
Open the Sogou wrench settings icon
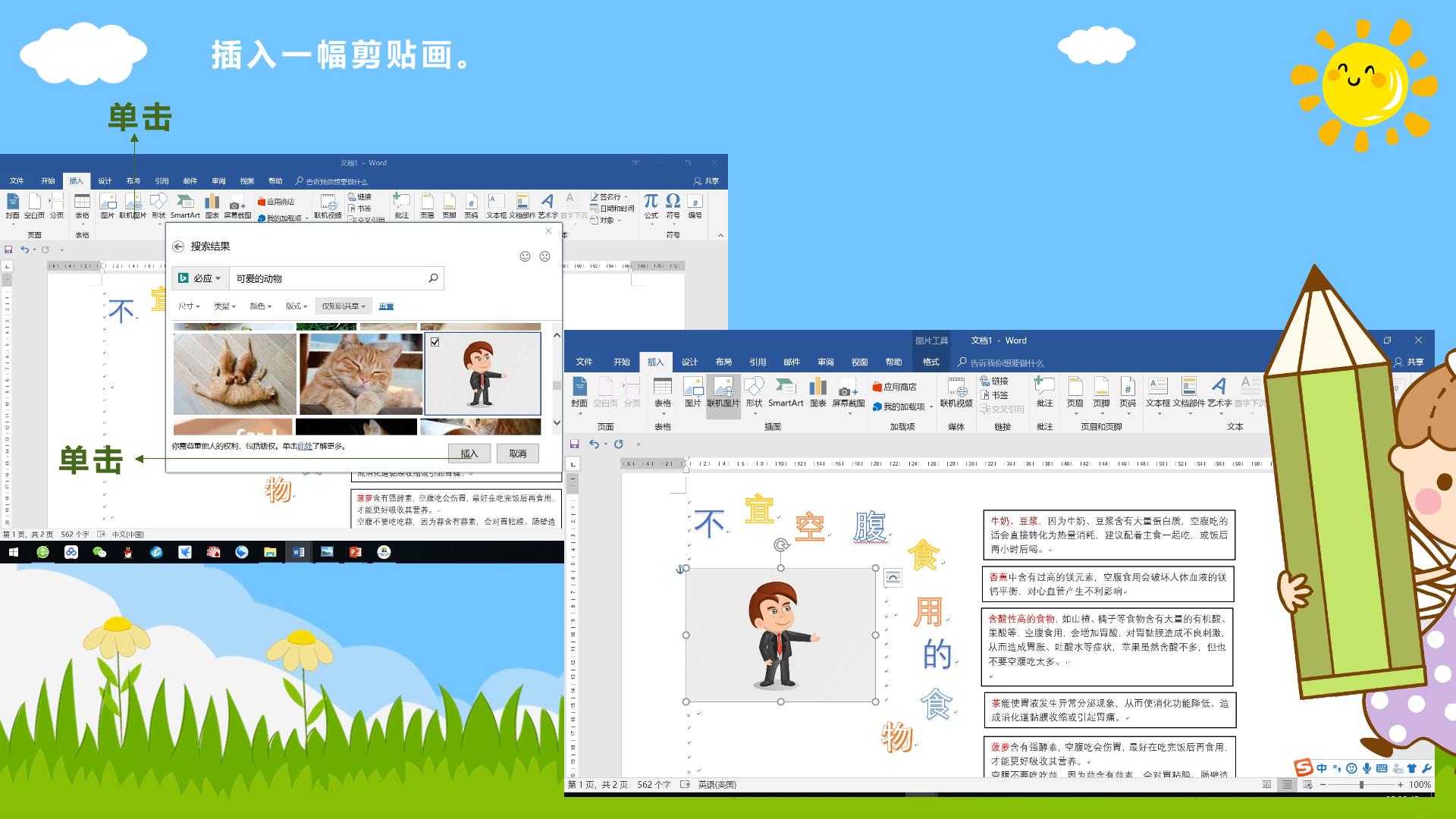pos(1426,768)
